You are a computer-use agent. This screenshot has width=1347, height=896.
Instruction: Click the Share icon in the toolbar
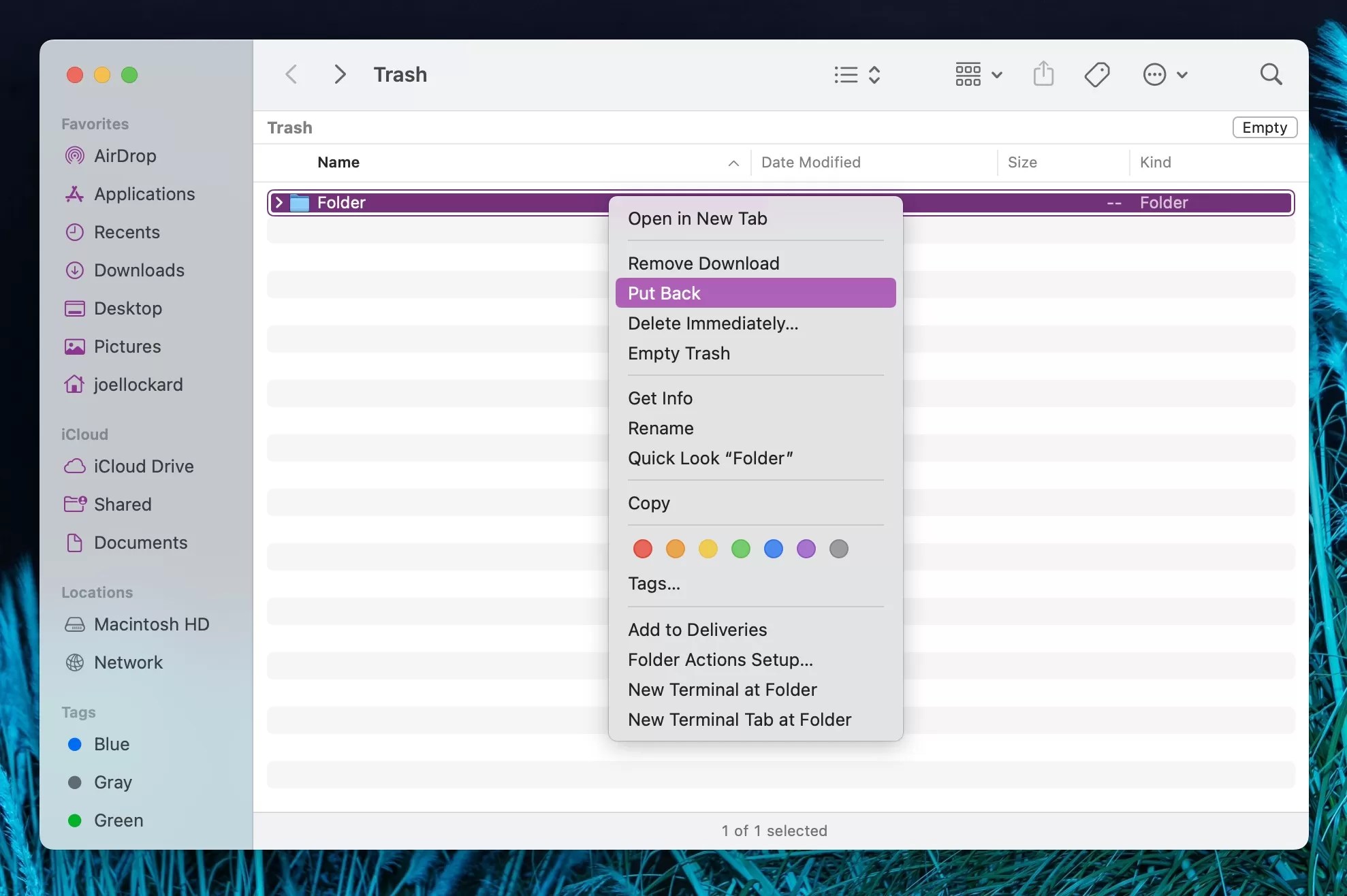point(1043,74)
